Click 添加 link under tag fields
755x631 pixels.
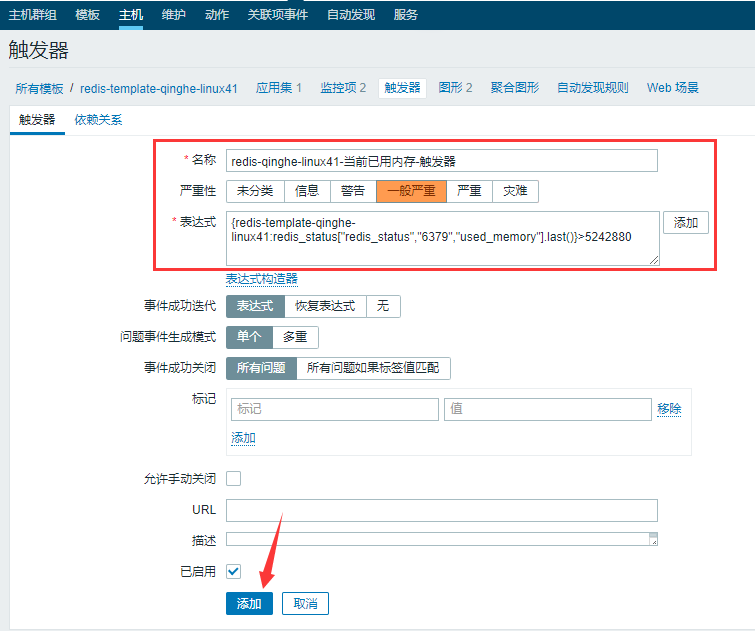click(243, 438)
